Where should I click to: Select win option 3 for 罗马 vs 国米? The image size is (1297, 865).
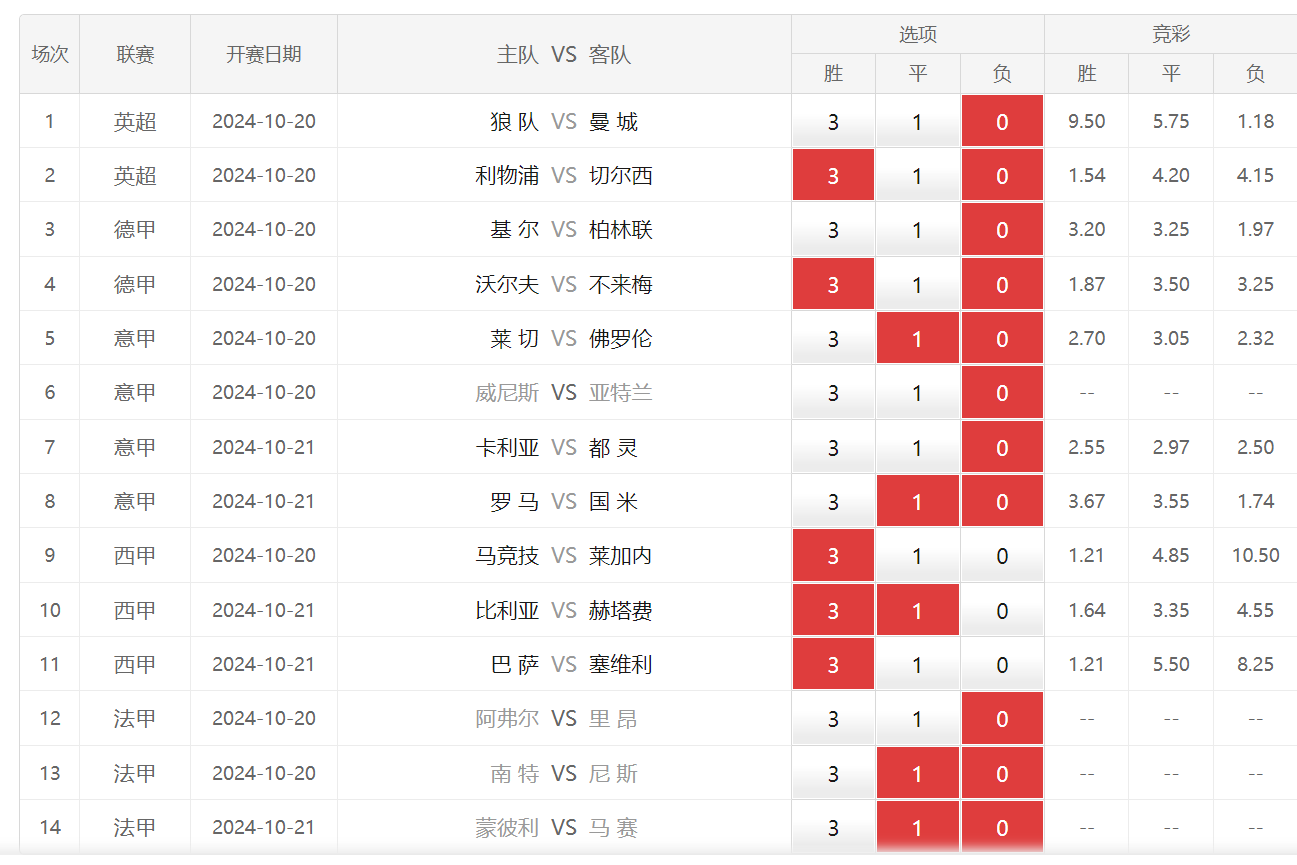tap(833, 502)
